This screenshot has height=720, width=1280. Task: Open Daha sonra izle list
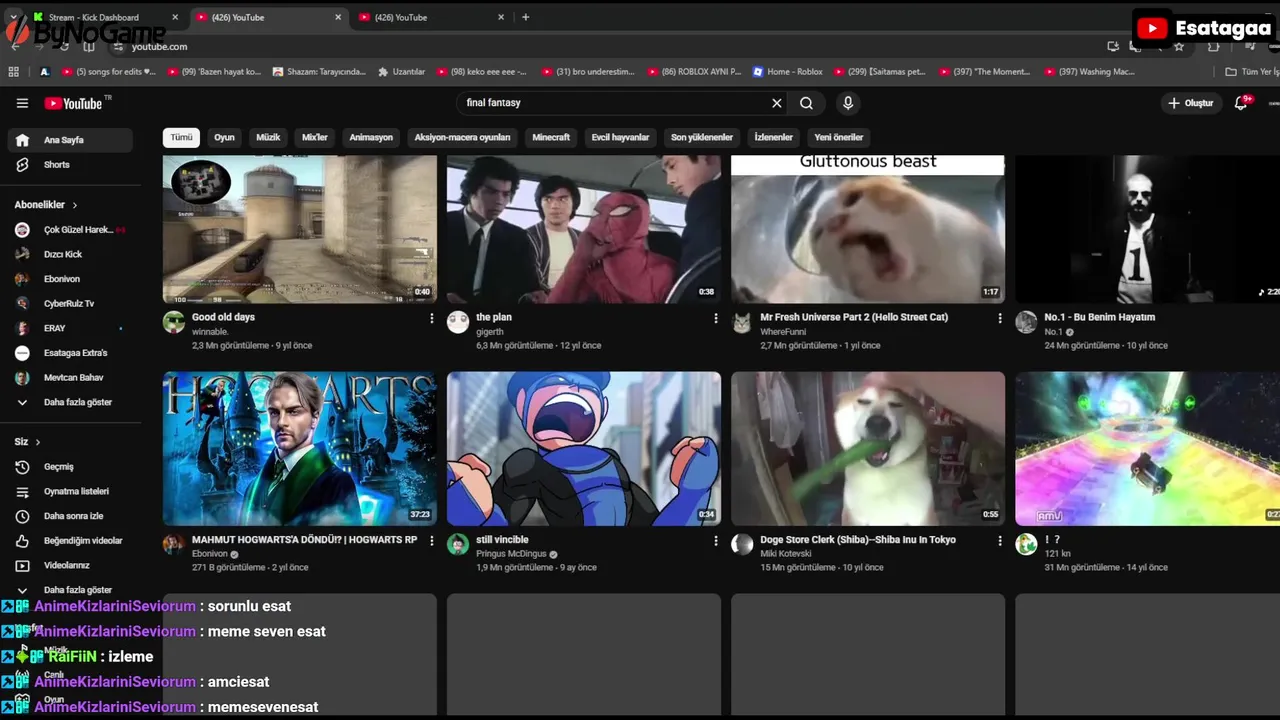pyautogui.click(x=70, y=516)
